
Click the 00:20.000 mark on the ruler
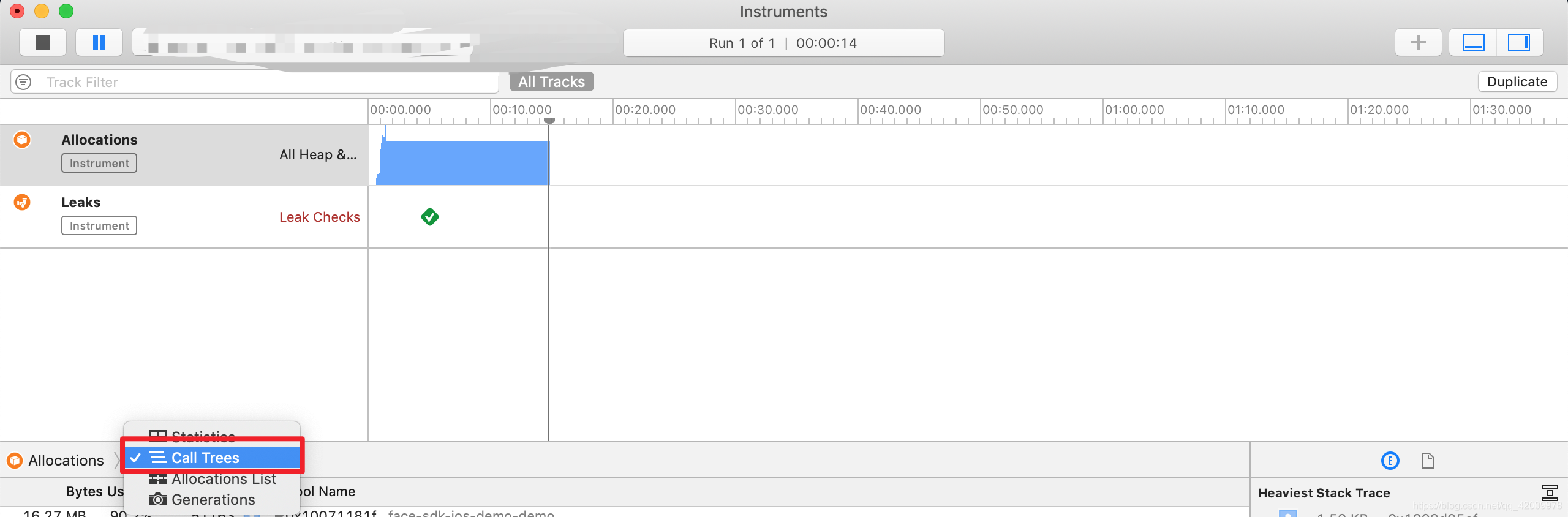pos(645,110)
